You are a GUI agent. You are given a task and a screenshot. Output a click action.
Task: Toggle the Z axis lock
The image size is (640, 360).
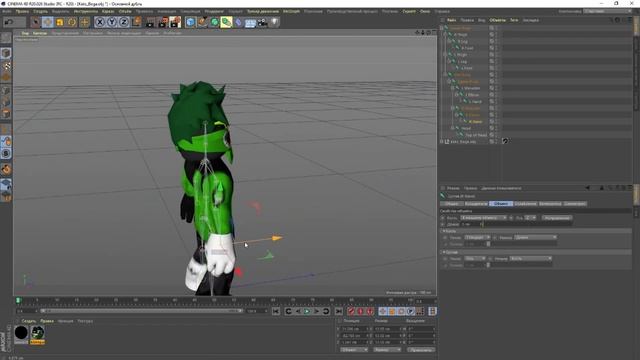coord(124,22)
